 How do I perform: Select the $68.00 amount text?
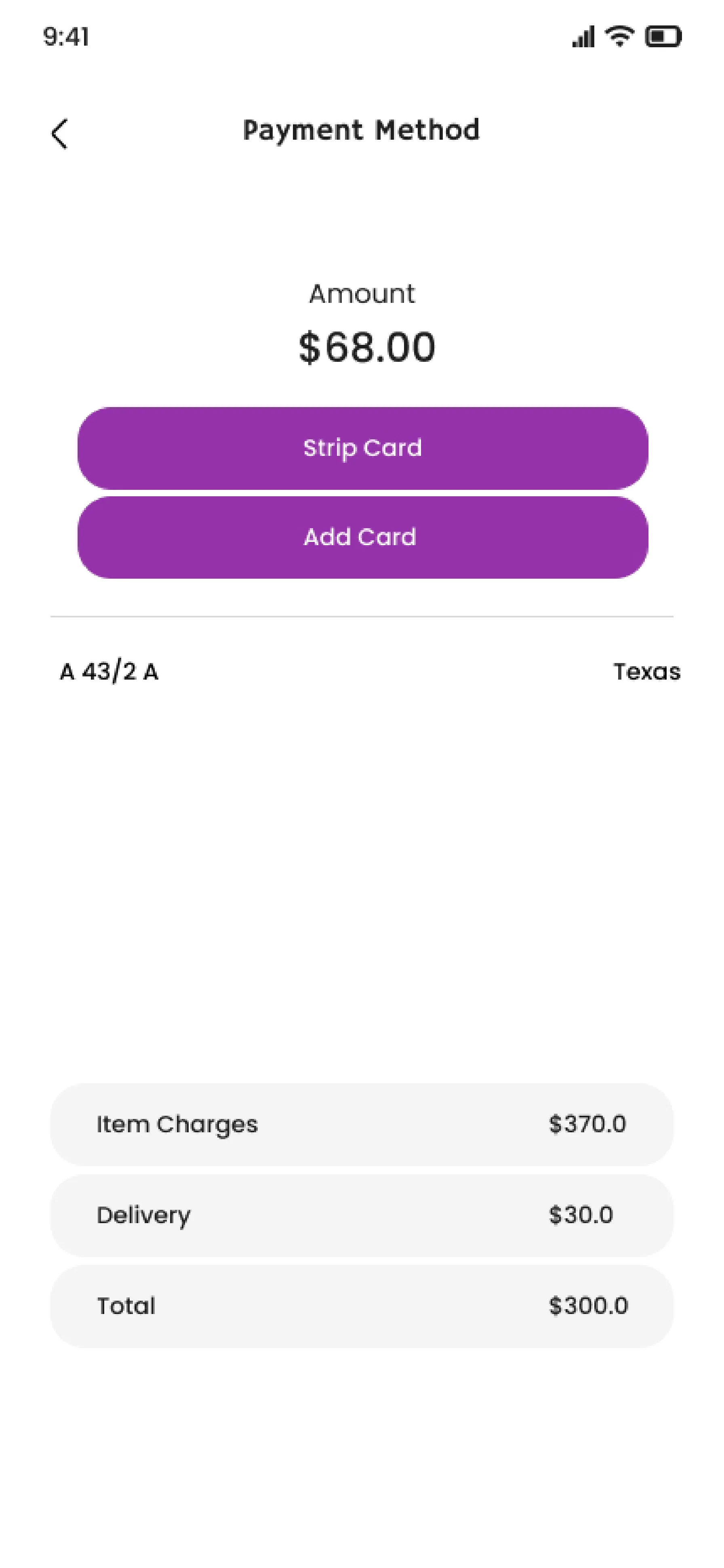[x=366, y=347]
